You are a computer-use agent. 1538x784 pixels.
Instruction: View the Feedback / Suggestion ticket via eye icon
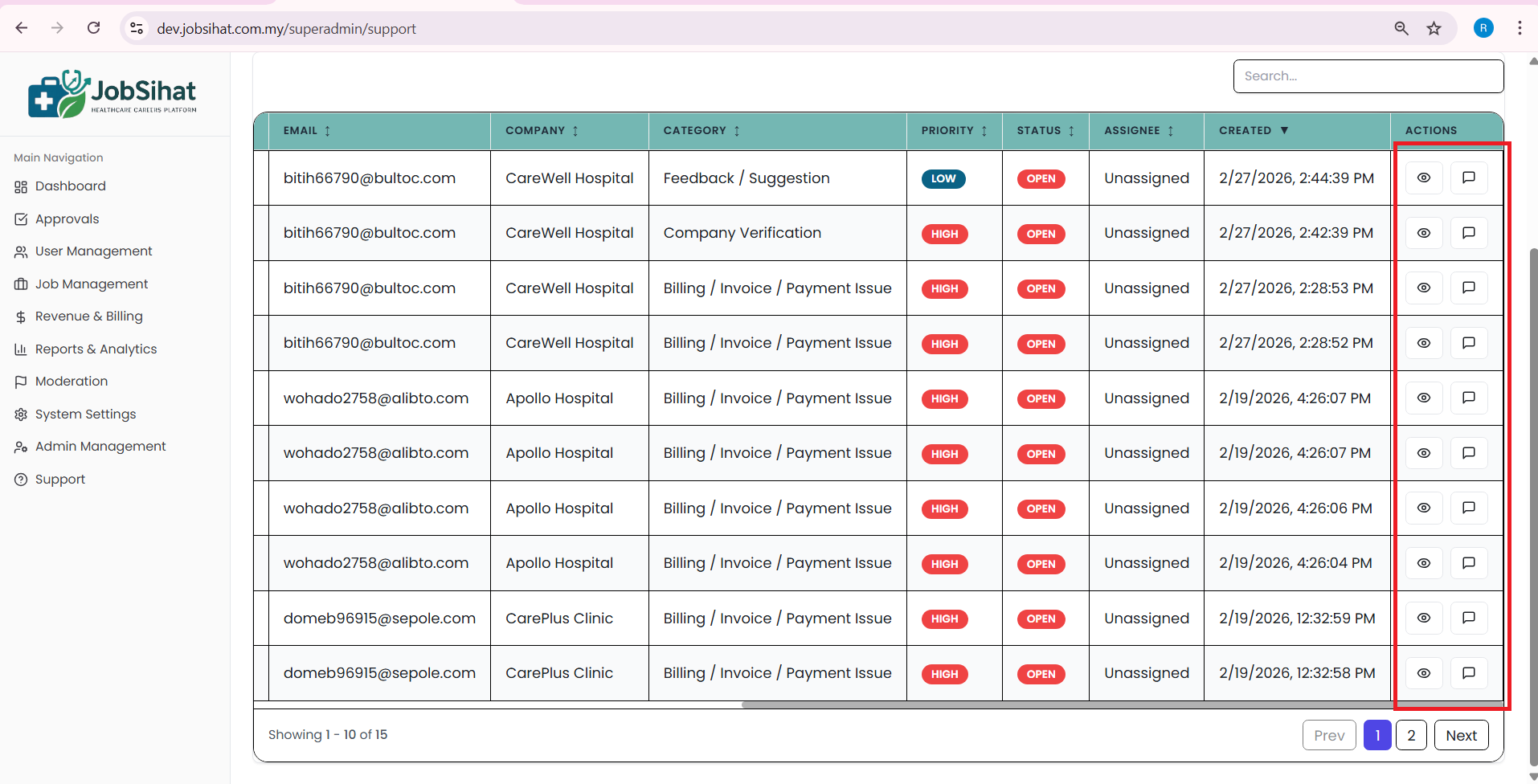pyautogui.click(x=1423, y=178)
